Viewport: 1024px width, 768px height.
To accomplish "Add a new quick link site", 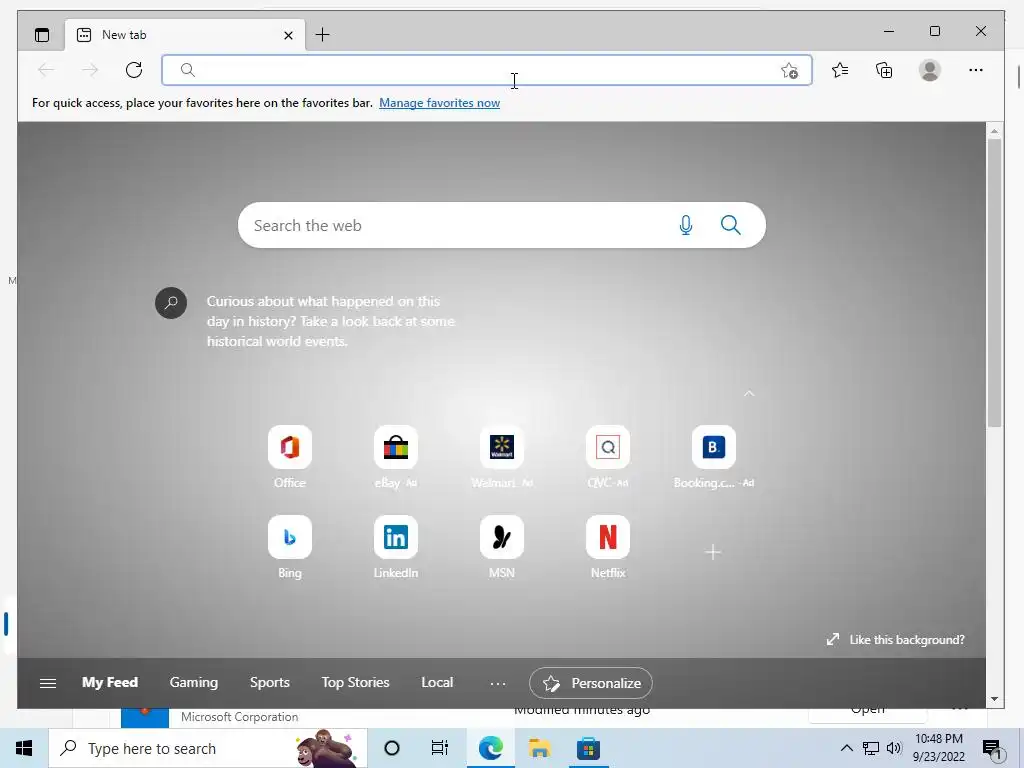I will (713, 552).
